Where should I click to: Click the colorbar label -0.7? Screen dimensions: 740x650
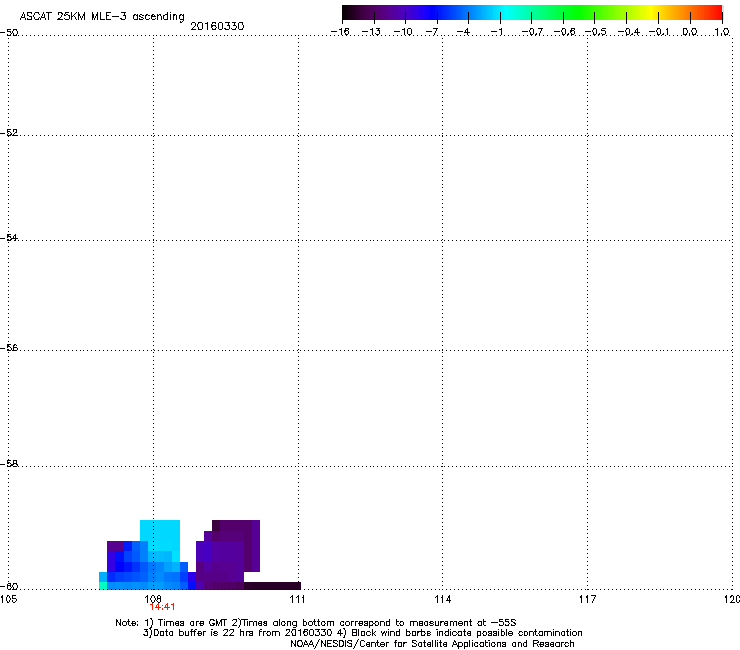pos(532,32)
